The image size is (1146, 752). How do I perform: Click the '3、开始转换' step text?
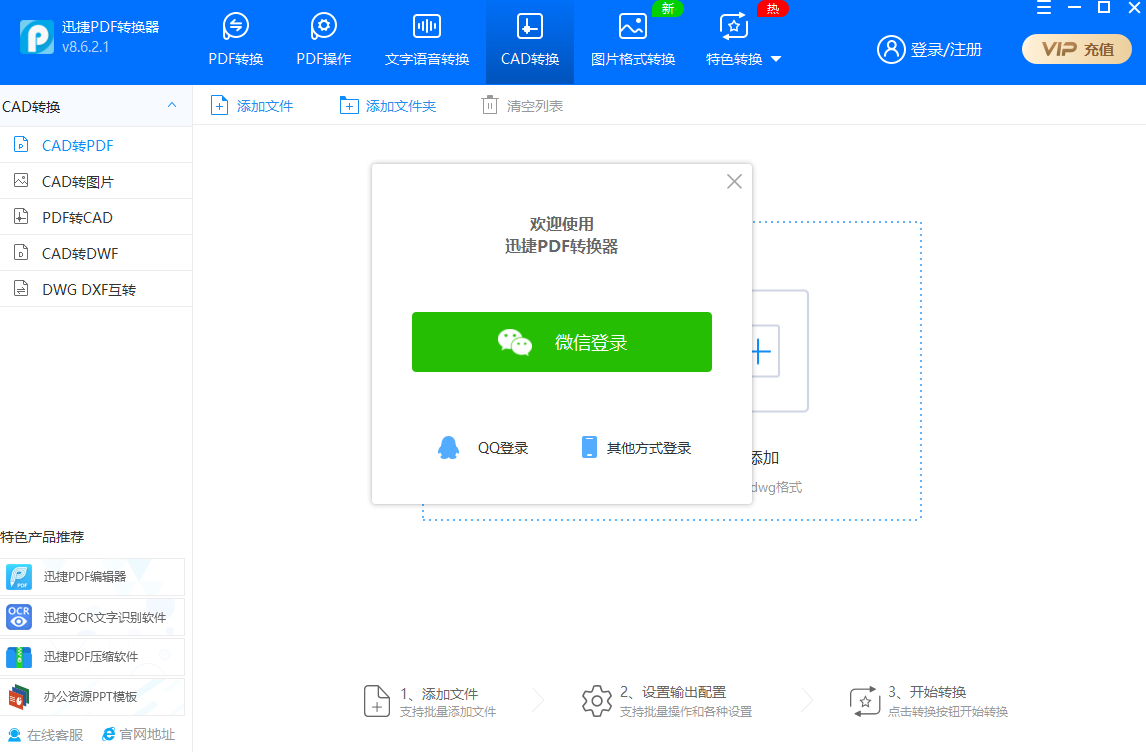(927, 692)
